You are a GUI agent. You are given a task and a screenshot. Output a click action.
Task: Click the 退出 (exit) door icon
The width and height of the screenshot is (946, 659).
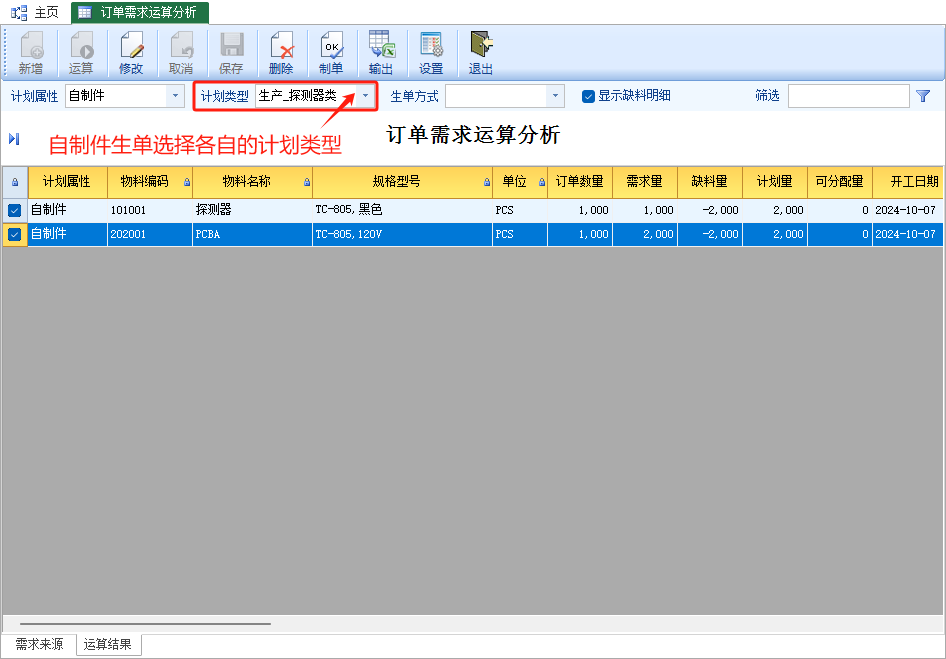pyautogui.click(x=481, y=53)
